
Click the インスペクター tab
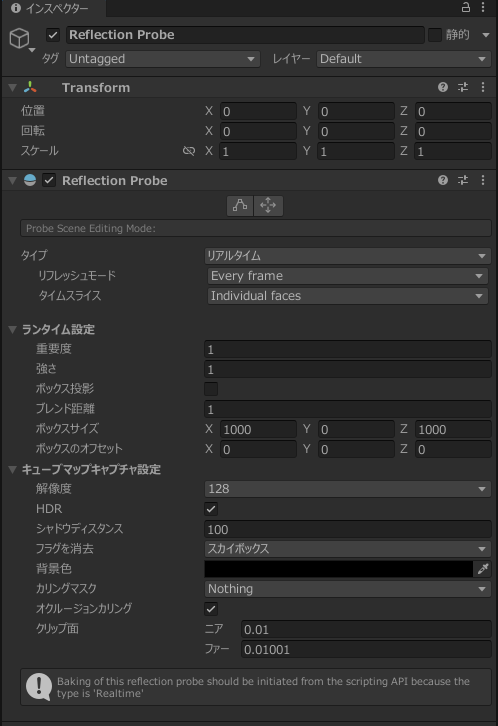tap(50, 8)
